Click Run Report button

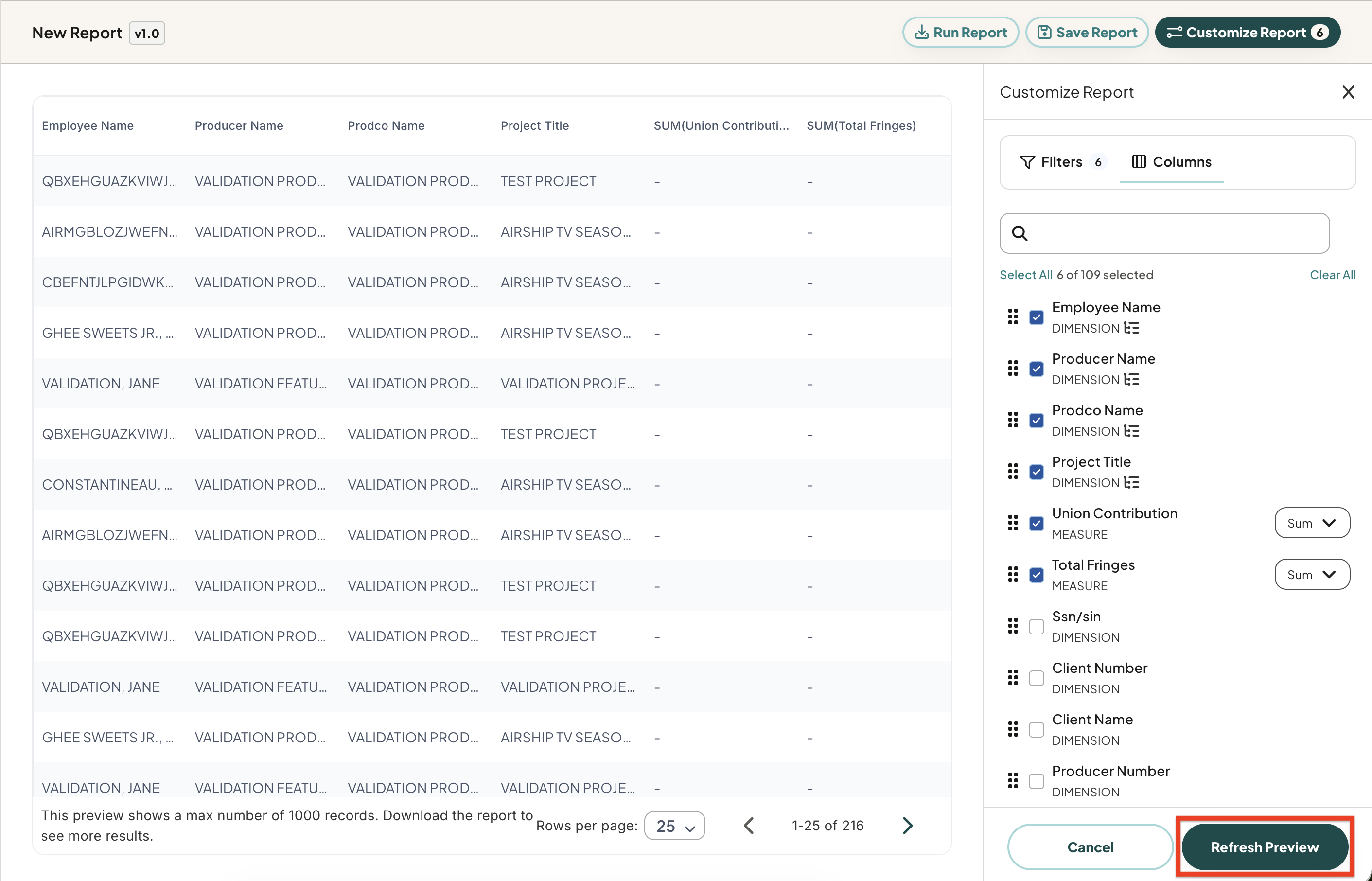961,33
